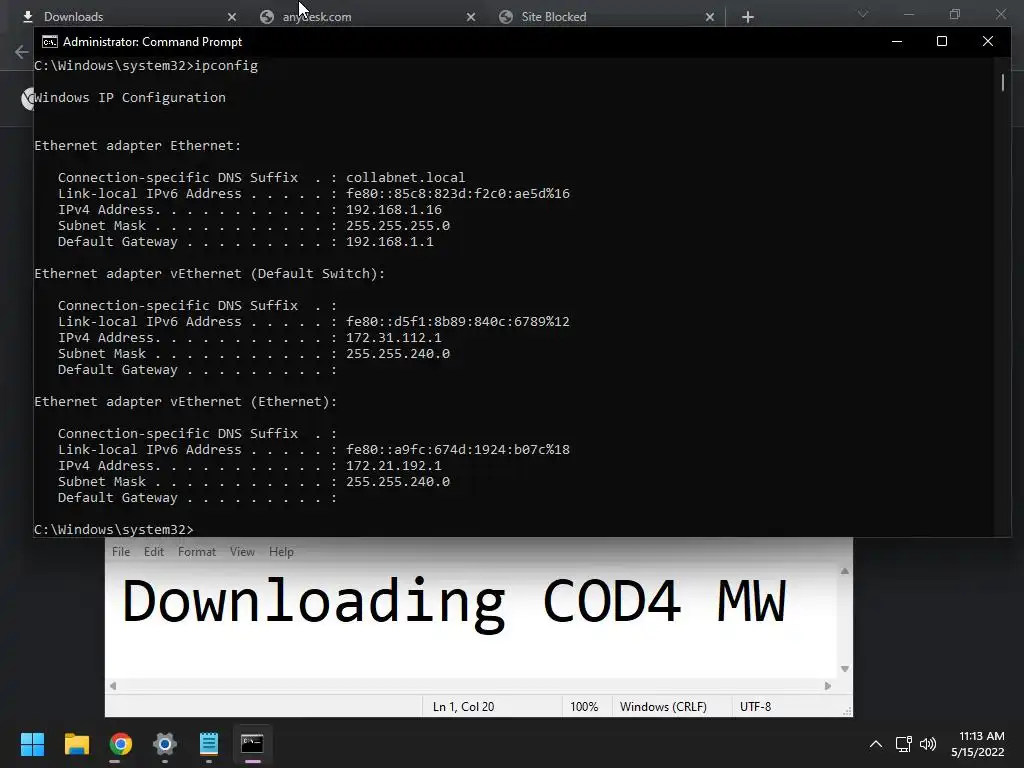Image resolution: width=1024 pixels, height=768 pixels.
Task: Open the volume tray icon
Action: pyautogui.click(x=927, y=744)
